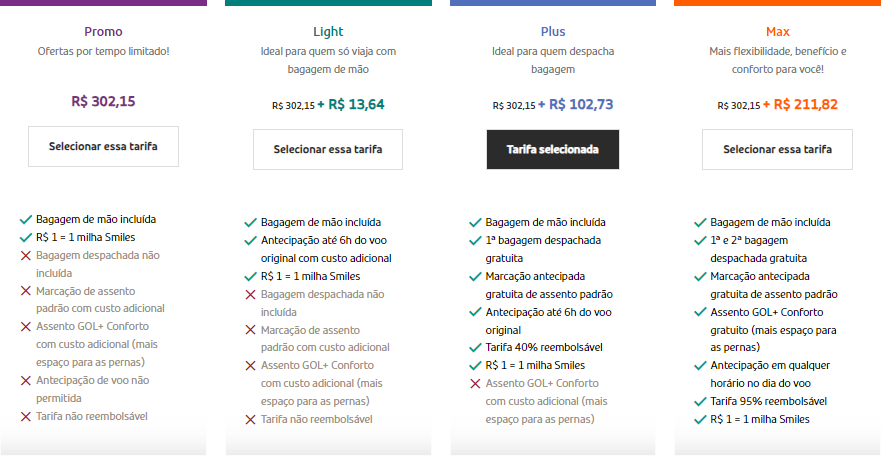Click the Promo price R$ 302,15
This screenshot has height=456, width=881.
[x=103, y=102]
